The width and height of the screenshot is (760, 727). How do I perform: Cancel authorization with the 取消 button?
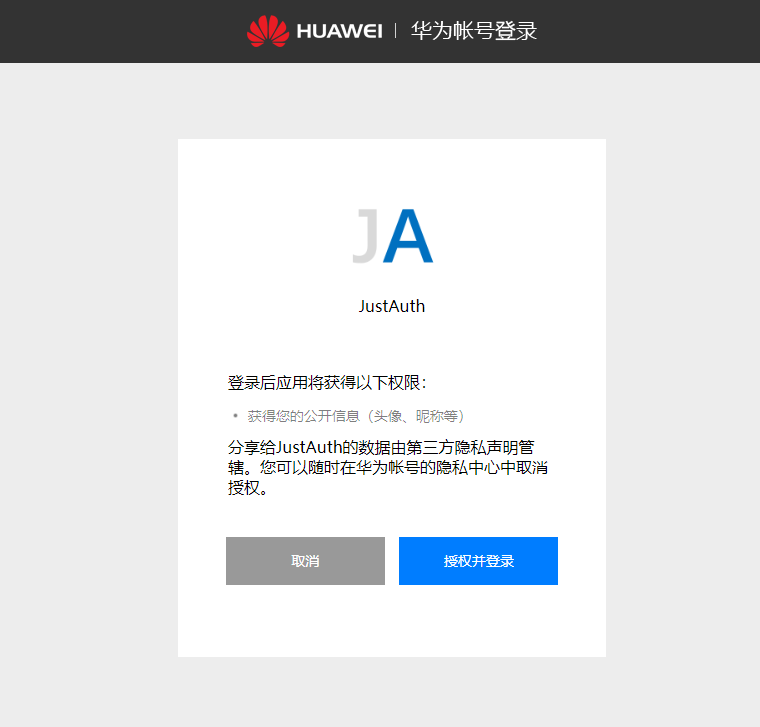pyautogui.click(x=305, y=561)
